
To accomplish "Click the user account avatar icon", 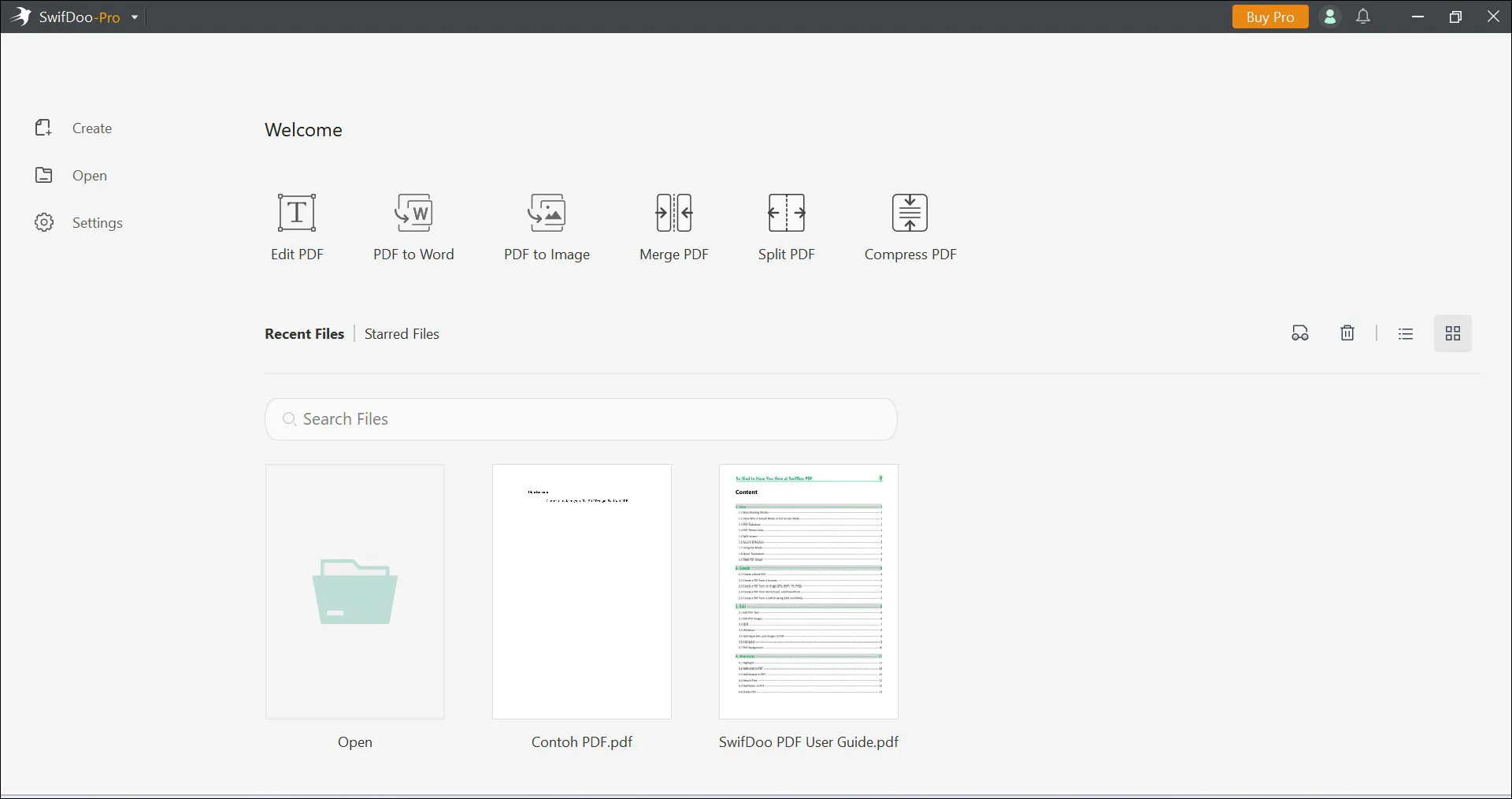I will [x=1329, y=17].
